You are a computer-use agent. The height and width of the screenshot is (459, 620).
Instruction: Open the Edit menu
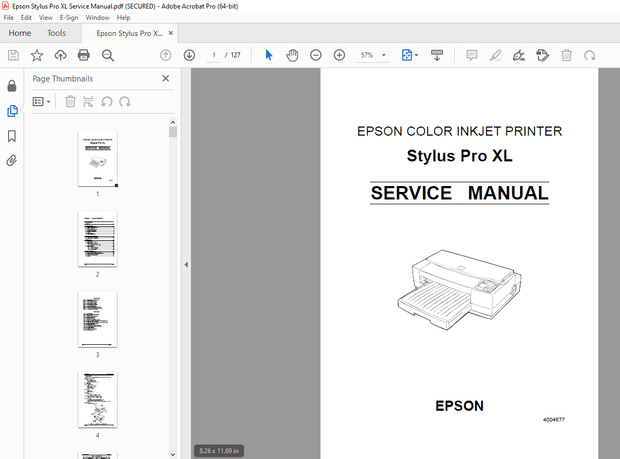pyautogui.click(x=26, y=18)
